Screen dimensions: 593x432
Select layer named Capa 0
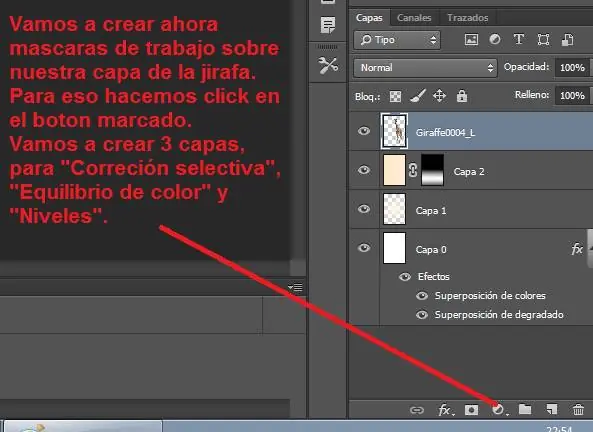pos(431,250)
